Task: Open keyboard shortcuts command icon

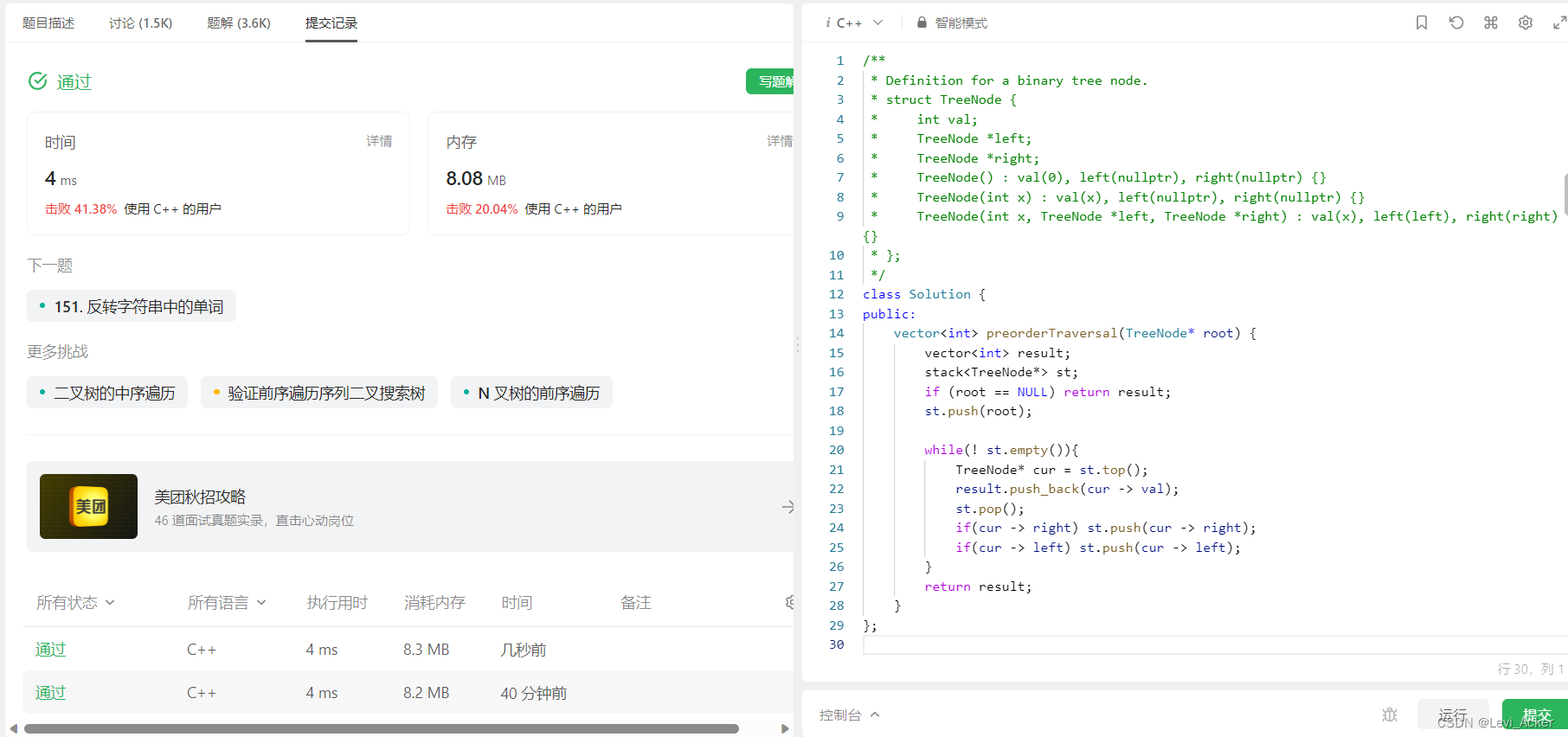Action: pos(1491,22)
